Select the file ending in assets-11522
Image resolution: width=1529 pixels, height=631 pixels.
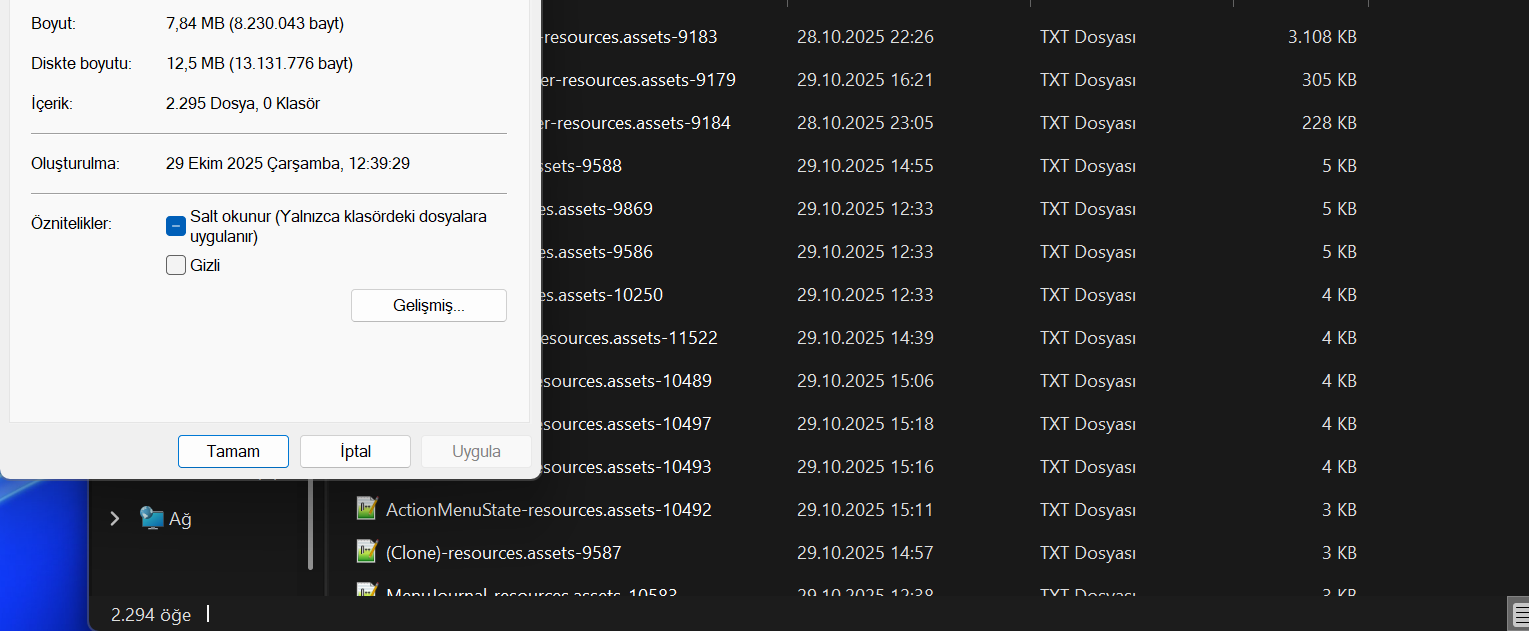[x=630, y=338]
